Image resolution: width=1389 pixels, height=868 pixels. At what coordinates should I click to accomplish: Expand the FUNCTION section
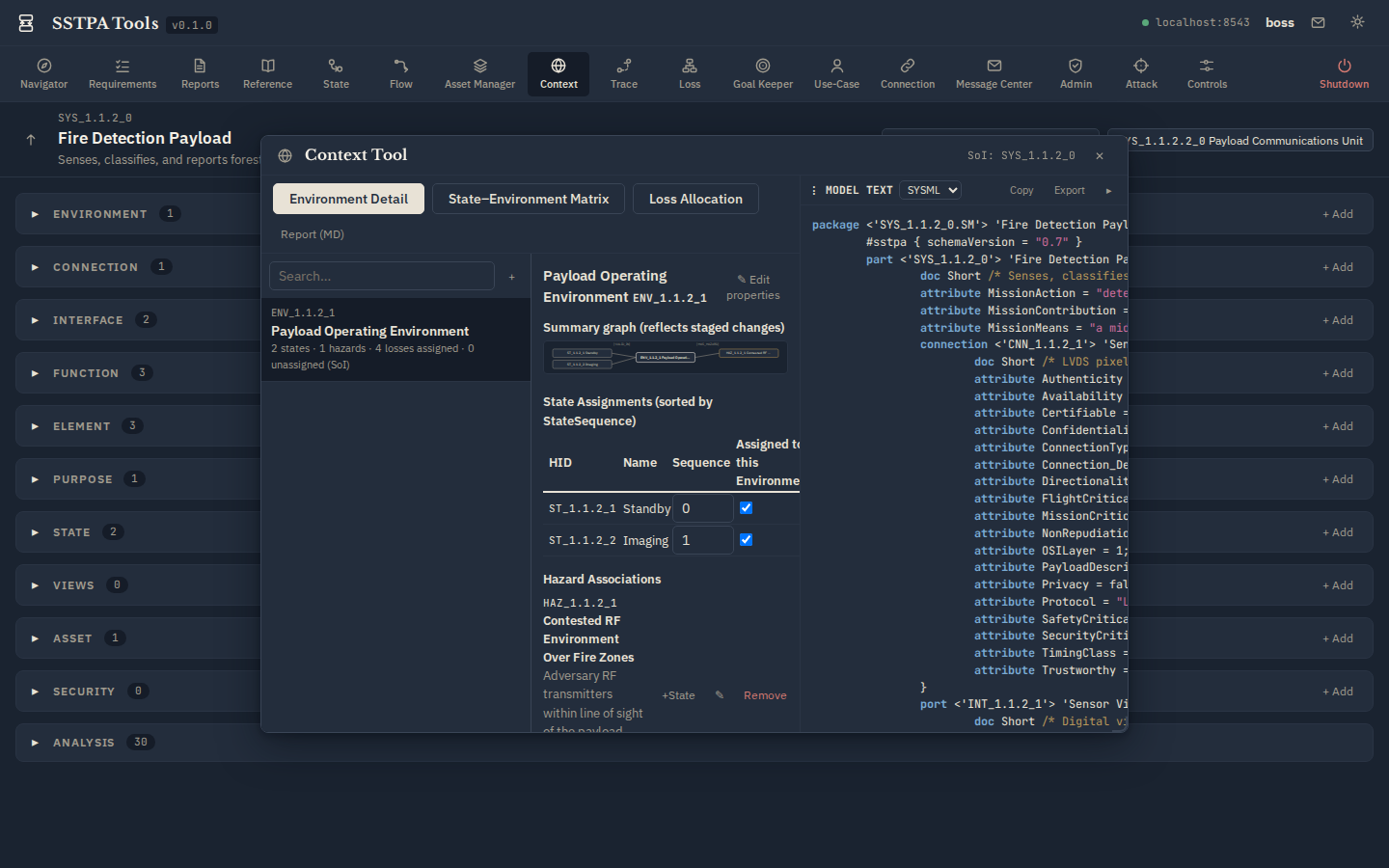coord(35,373)
